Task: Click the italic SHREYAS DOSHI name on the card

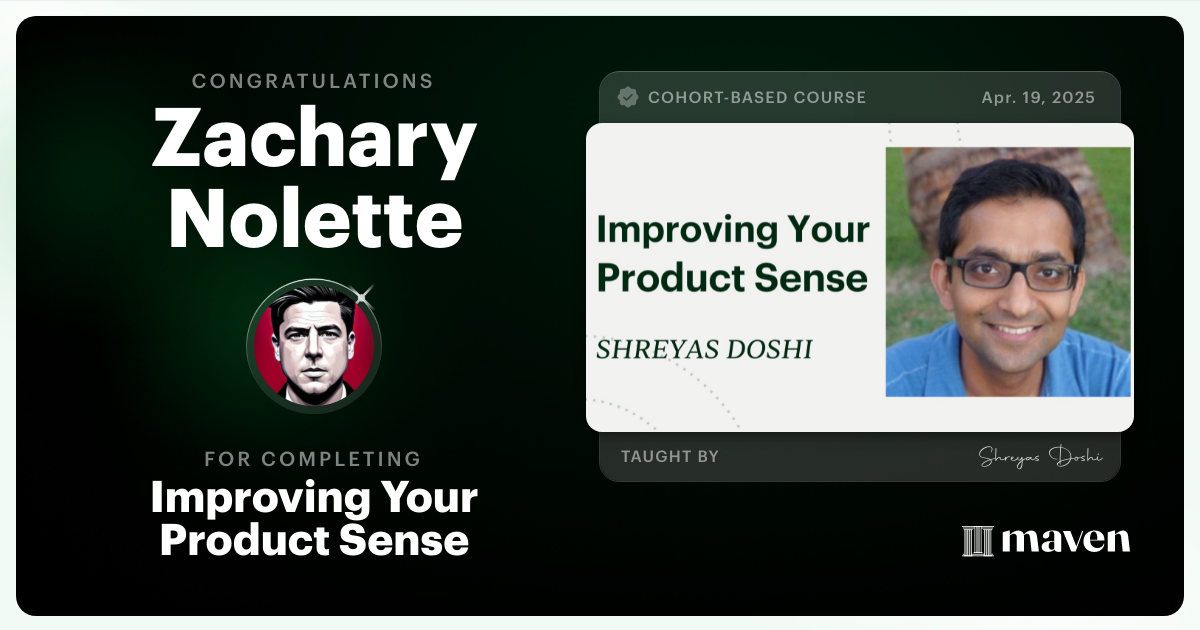Action: pos(704,349)
